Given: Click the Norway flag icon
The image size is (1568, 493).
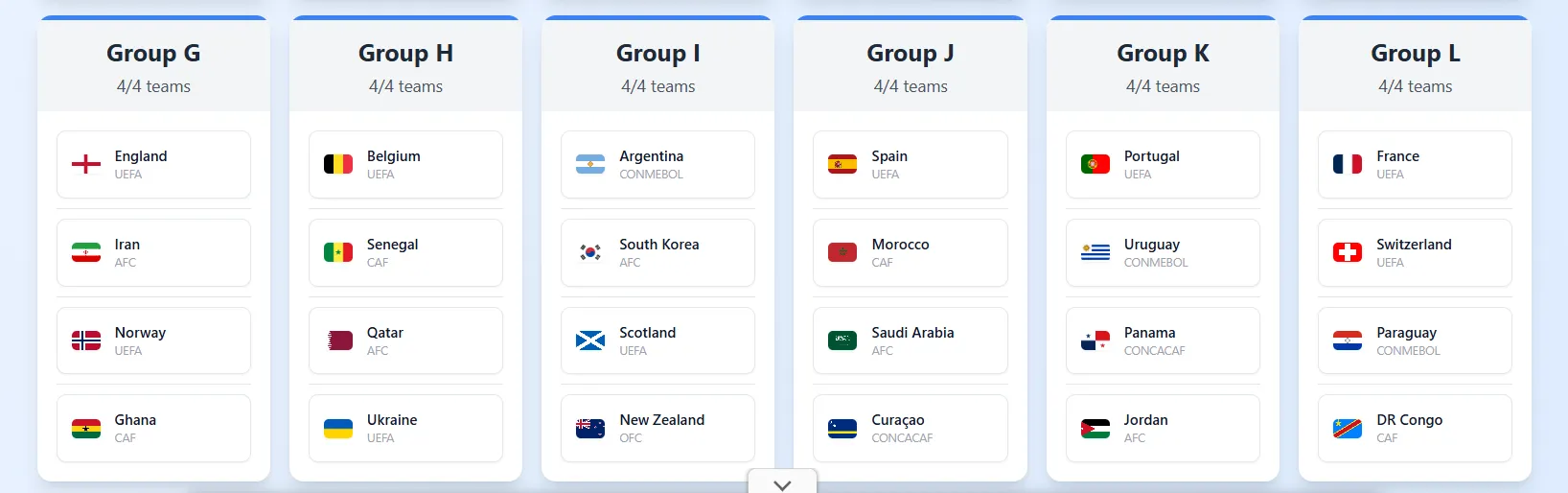Looking at the screenshot, I should click(86, 340).
